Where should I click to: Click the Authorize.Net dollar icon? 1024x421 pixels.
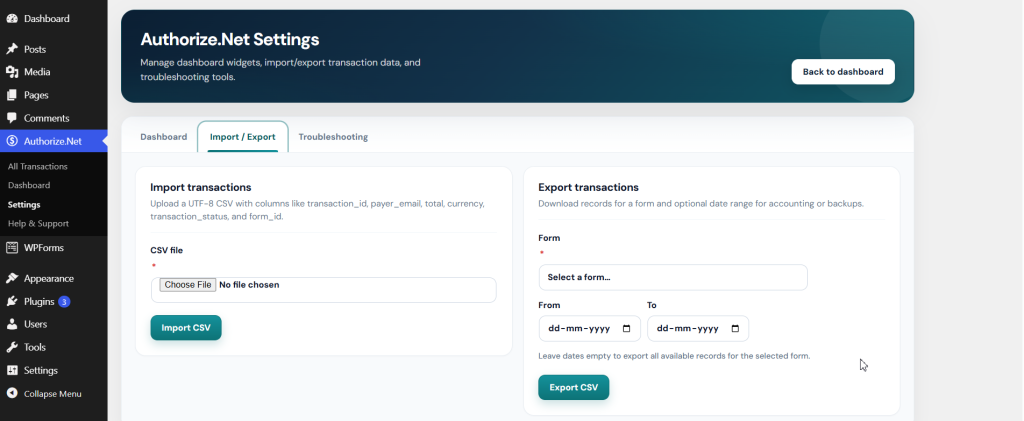12,141
